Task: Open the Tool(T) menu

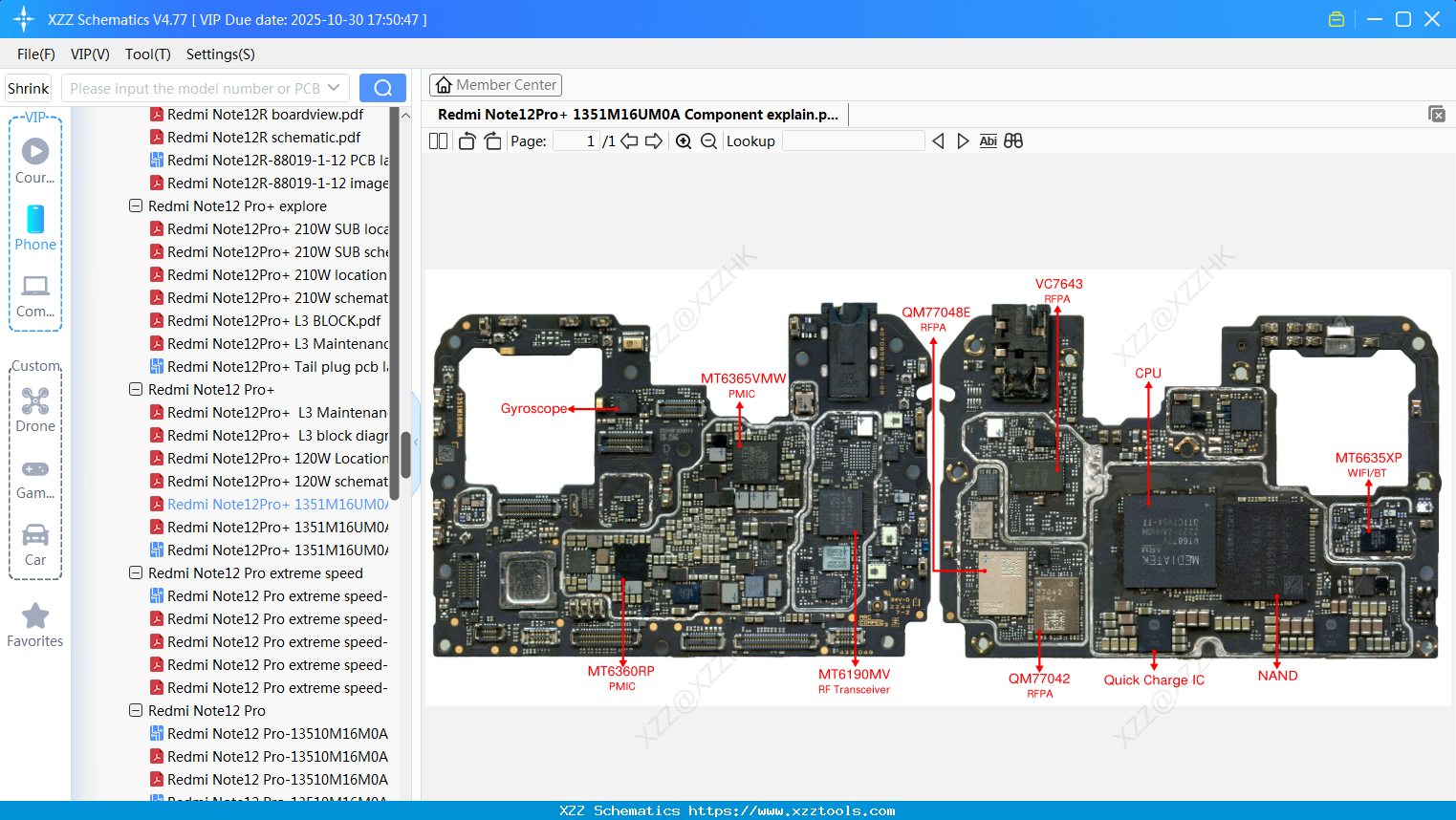Action: (x=148, y=54)
